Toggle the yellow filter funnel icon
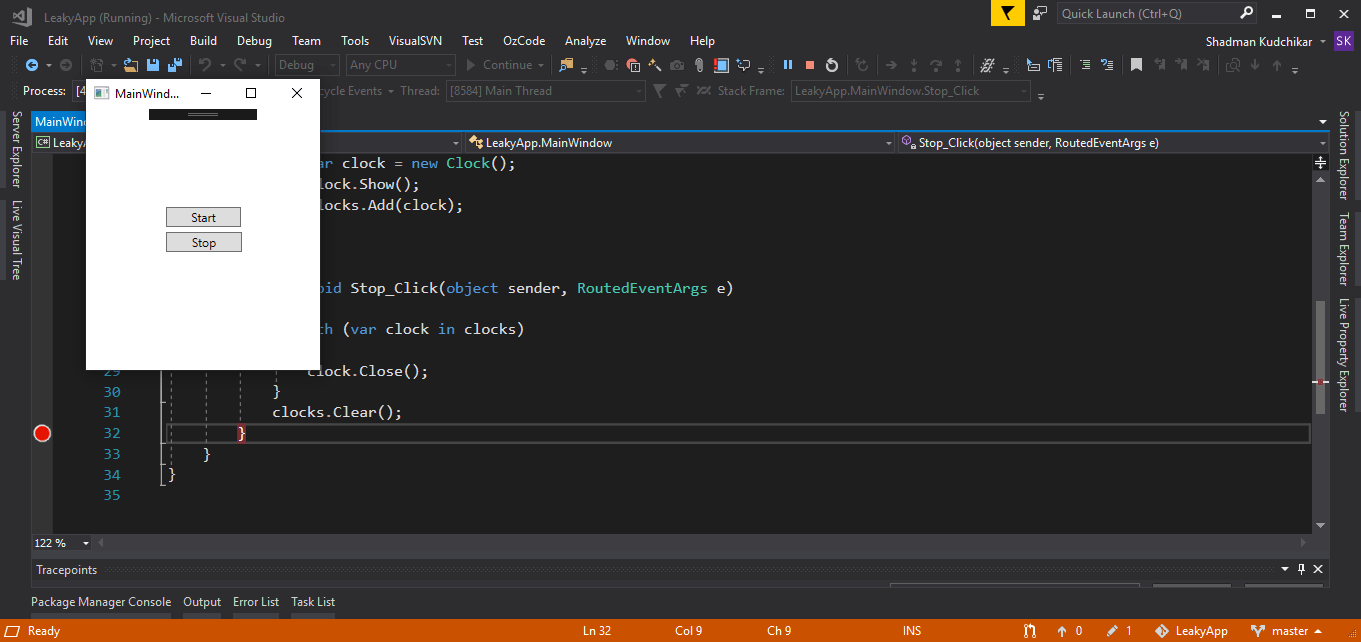This screenshot has width=1361, height=642. (1007, 14)
